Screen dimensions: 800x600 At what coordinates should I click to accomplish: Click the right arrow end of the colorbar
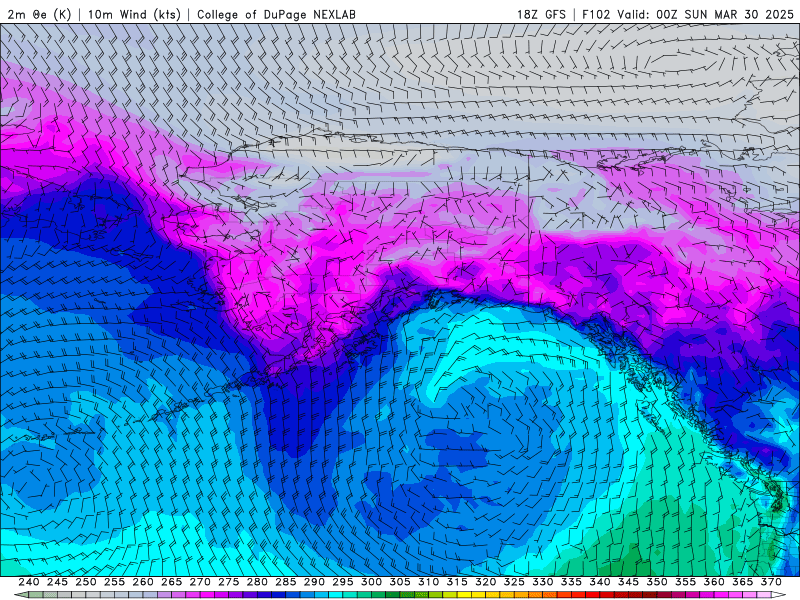coord(779,595)
